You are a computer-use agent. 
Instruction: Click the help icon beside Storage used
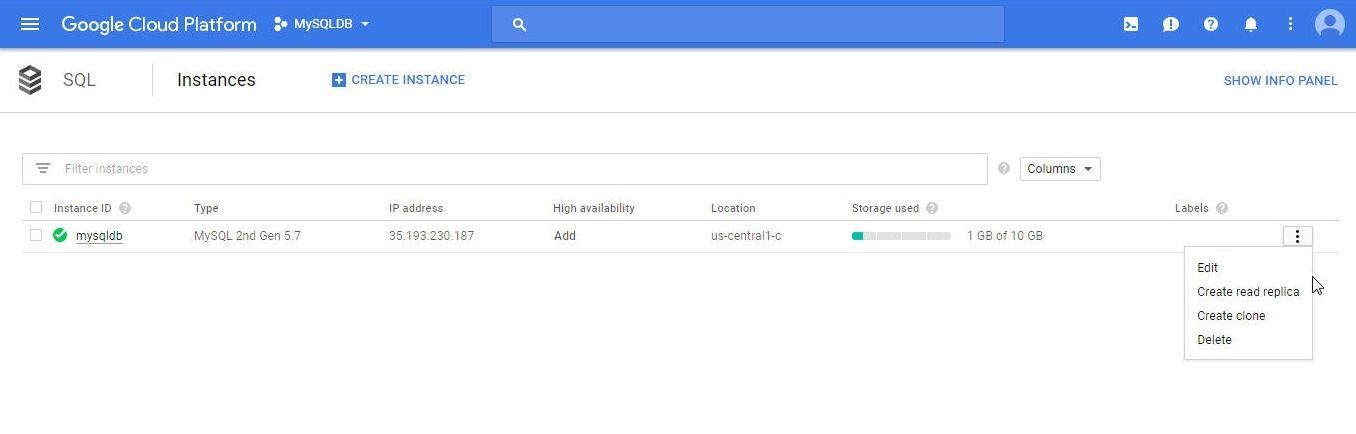[932, 208]
